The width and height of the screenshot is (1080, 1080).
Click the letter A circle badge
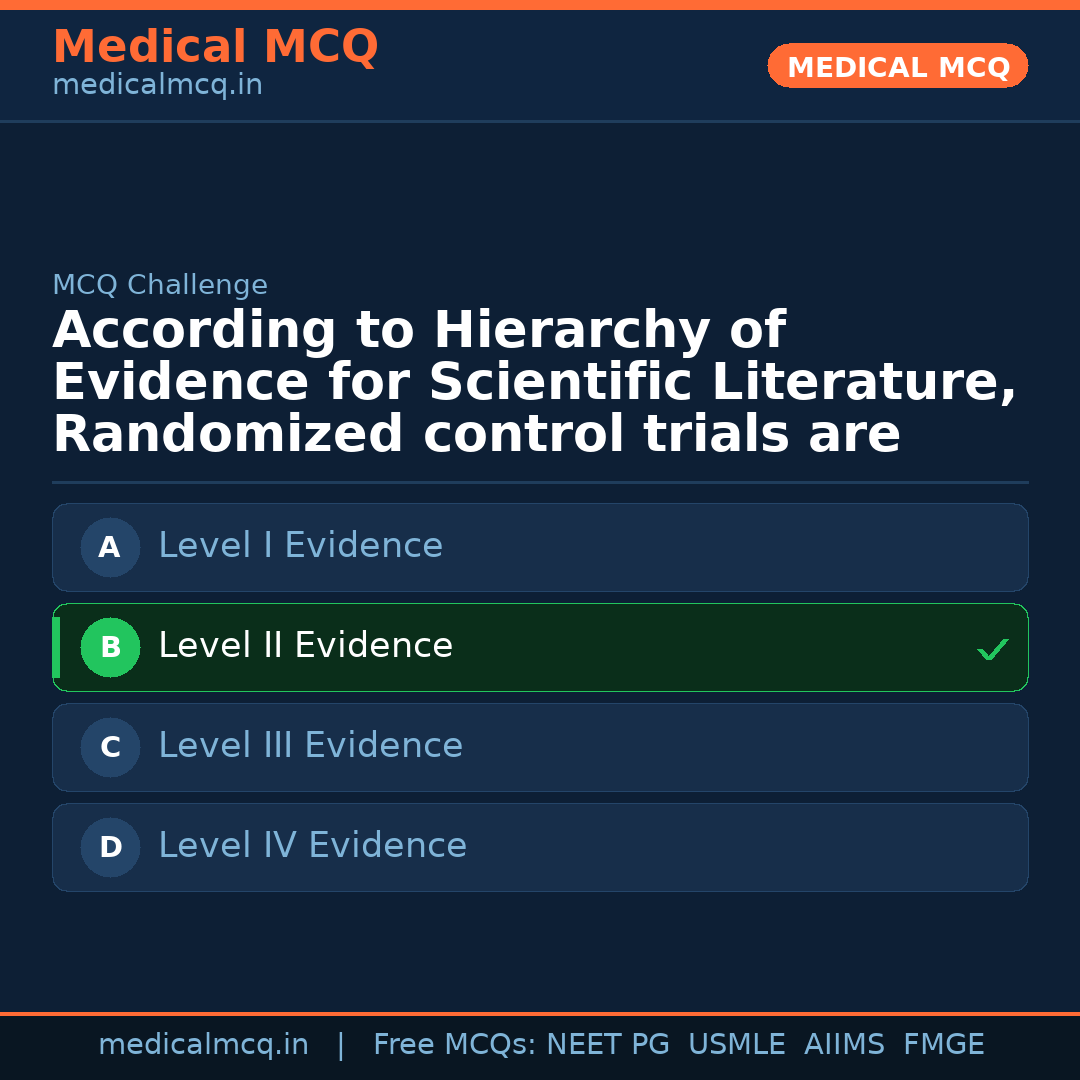coord(110,547)
